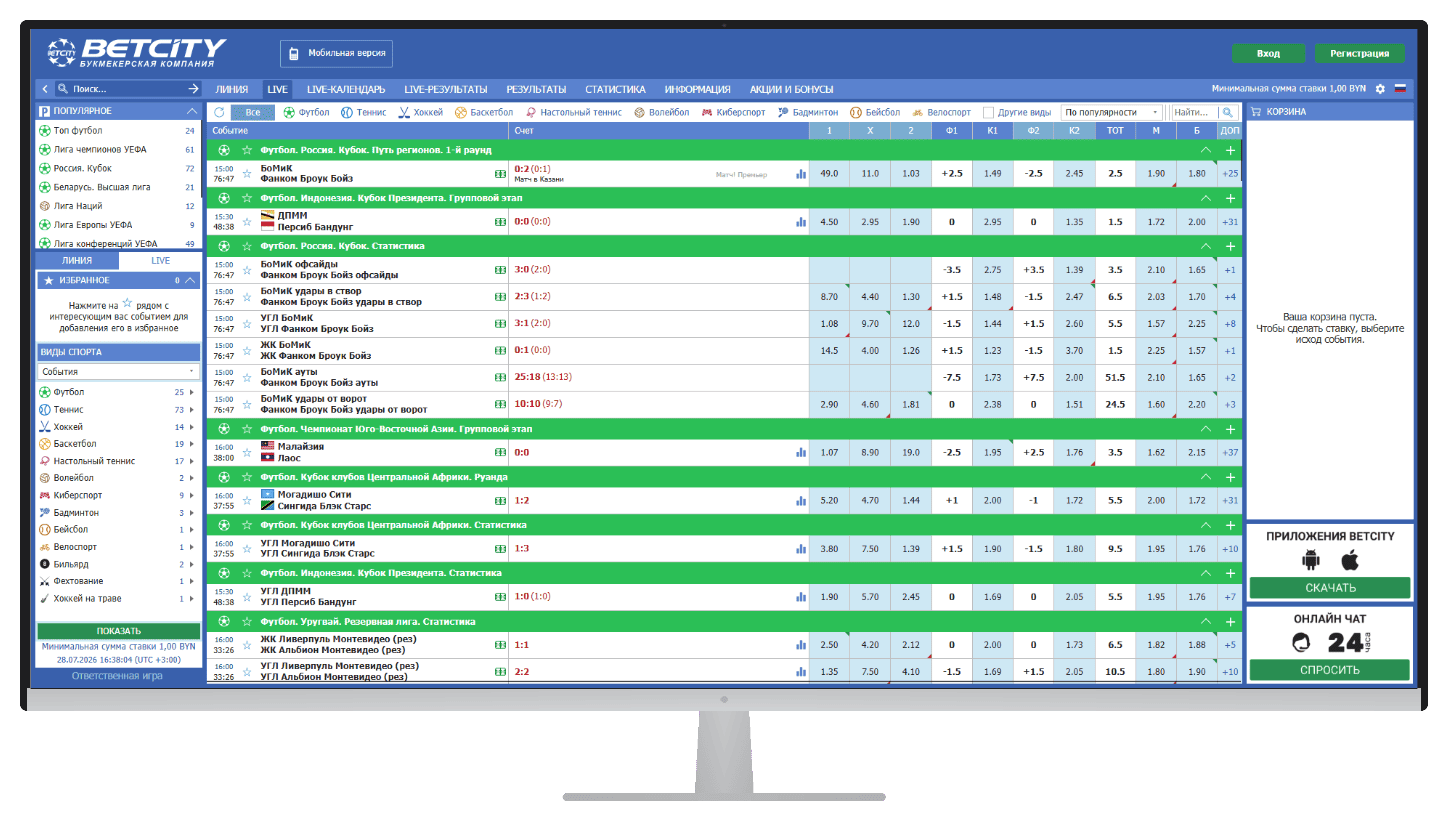
Task: Click the Apple app icon
Action: point(1349,560)
